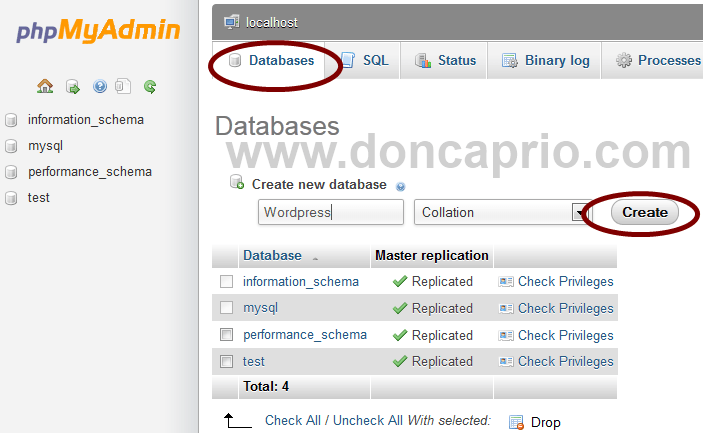703x433 pixels.
Task: Tick the information_schema checkbox
Action: pos(226,281)
